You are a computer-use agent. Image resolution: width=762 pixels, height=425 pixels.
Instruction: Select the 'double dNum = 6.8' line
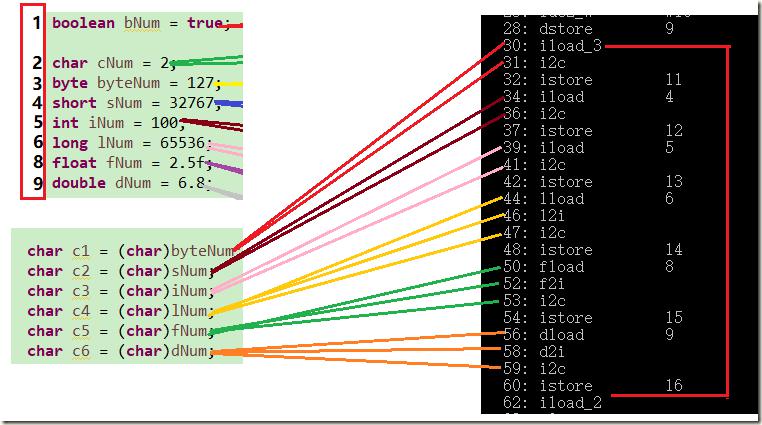[x=130, y=183]
